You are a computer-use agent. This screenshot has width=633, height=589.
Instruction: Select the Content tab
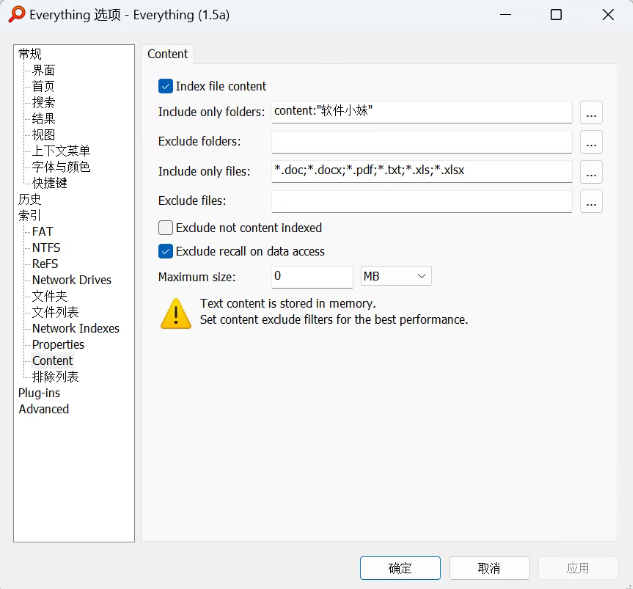point(167,54)
